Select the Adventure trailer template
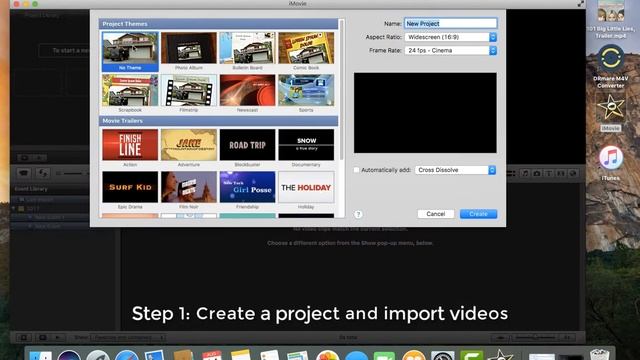 click(189, 145)
